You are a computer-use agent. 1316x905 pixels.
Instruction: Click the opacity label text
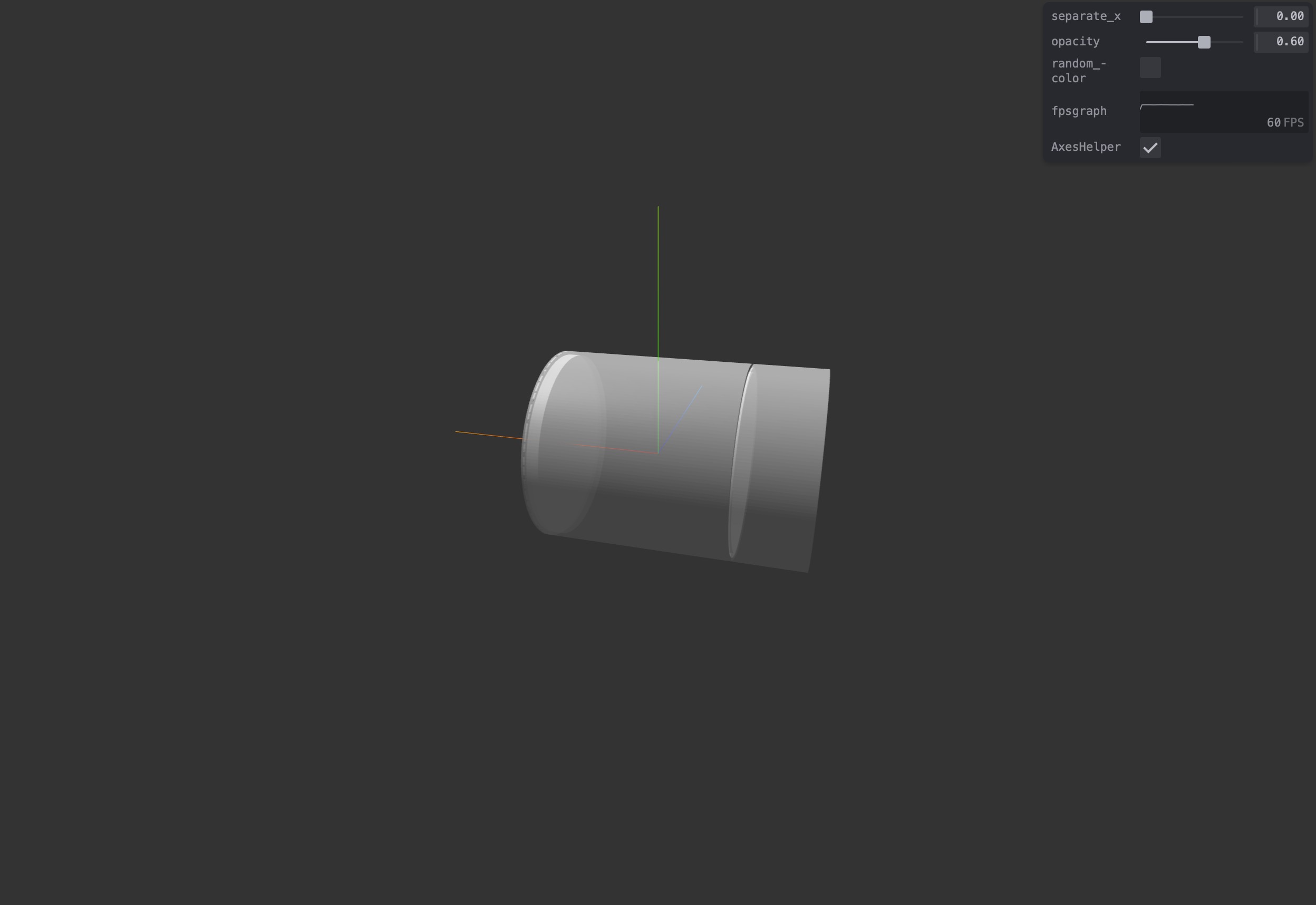1075,41
